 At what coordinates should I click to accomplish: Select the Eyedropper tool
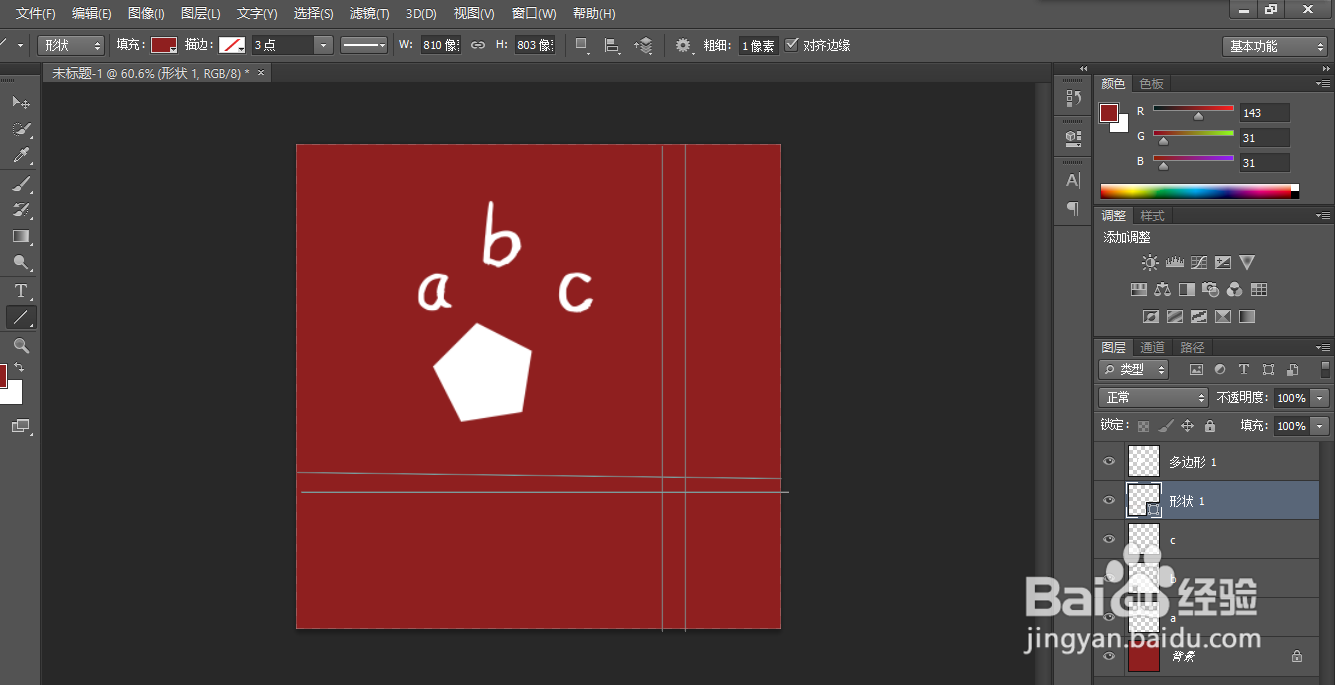point(20,156)
